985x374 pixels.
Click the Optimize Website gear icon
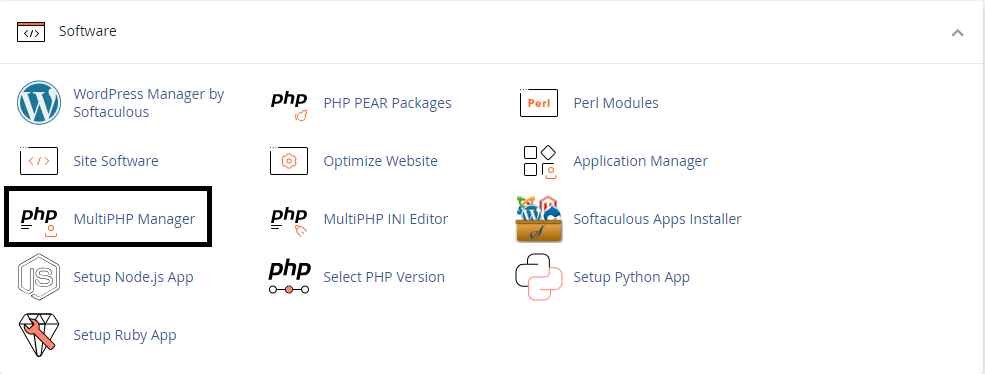(289, 160)
